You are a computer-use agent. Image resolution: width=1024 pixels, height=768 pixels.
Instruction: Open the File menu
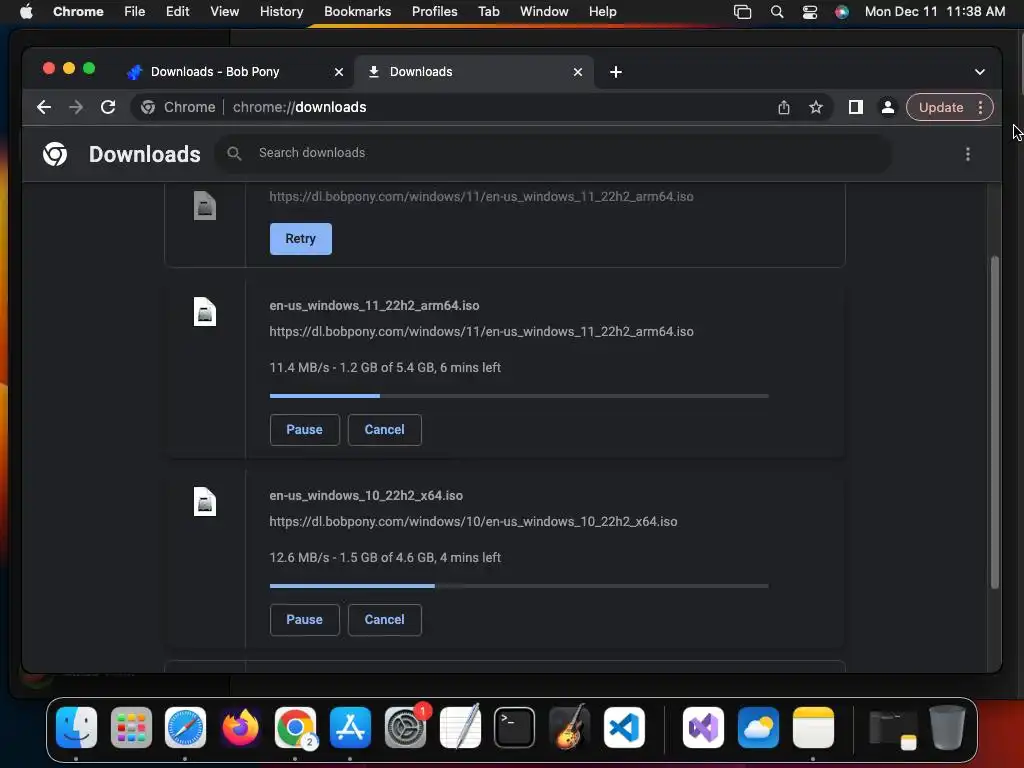coord(135,12)
